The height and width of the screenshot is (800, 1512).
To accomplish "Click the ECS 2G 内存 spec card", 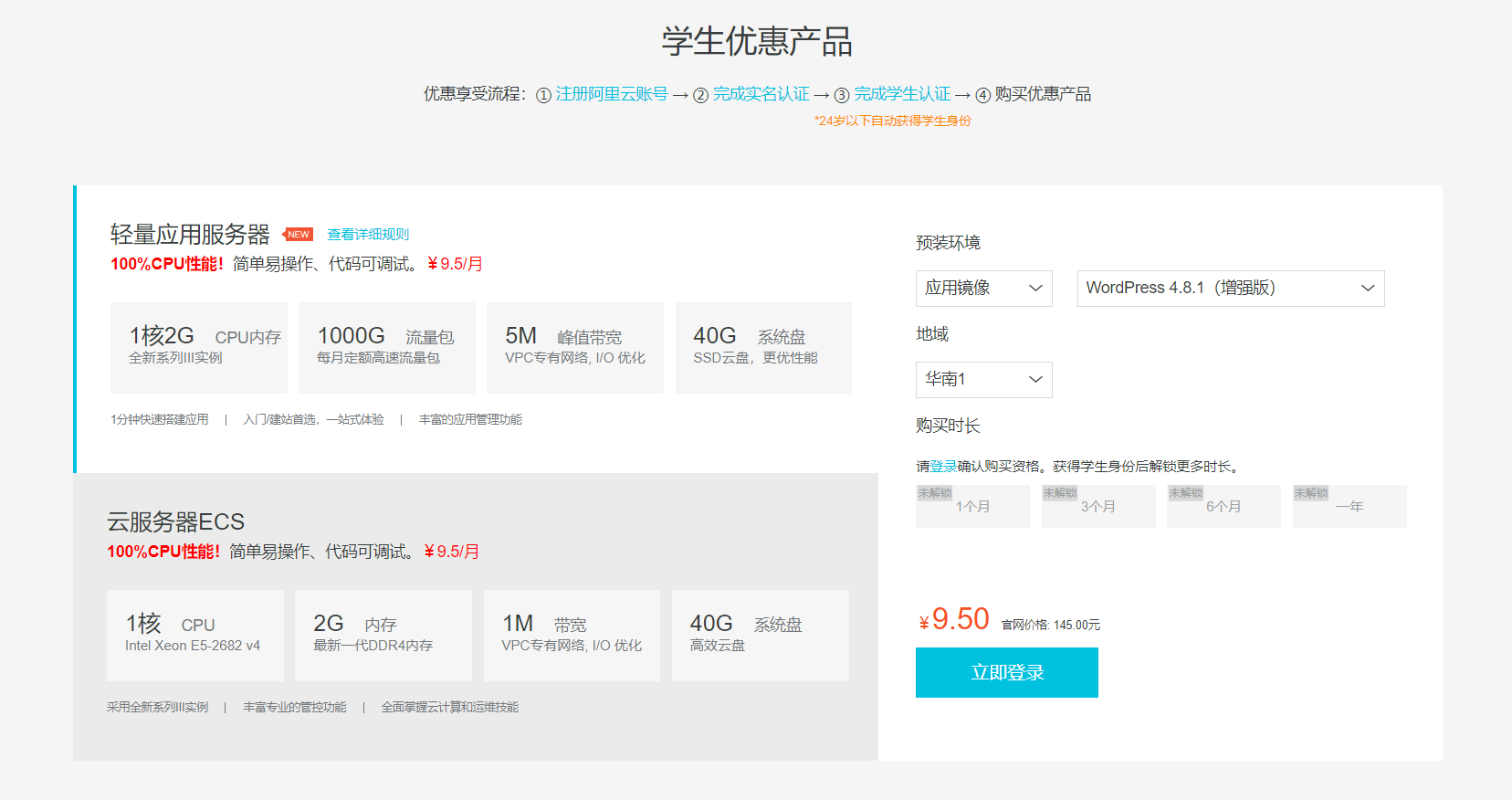I will [x=383, y=636].
